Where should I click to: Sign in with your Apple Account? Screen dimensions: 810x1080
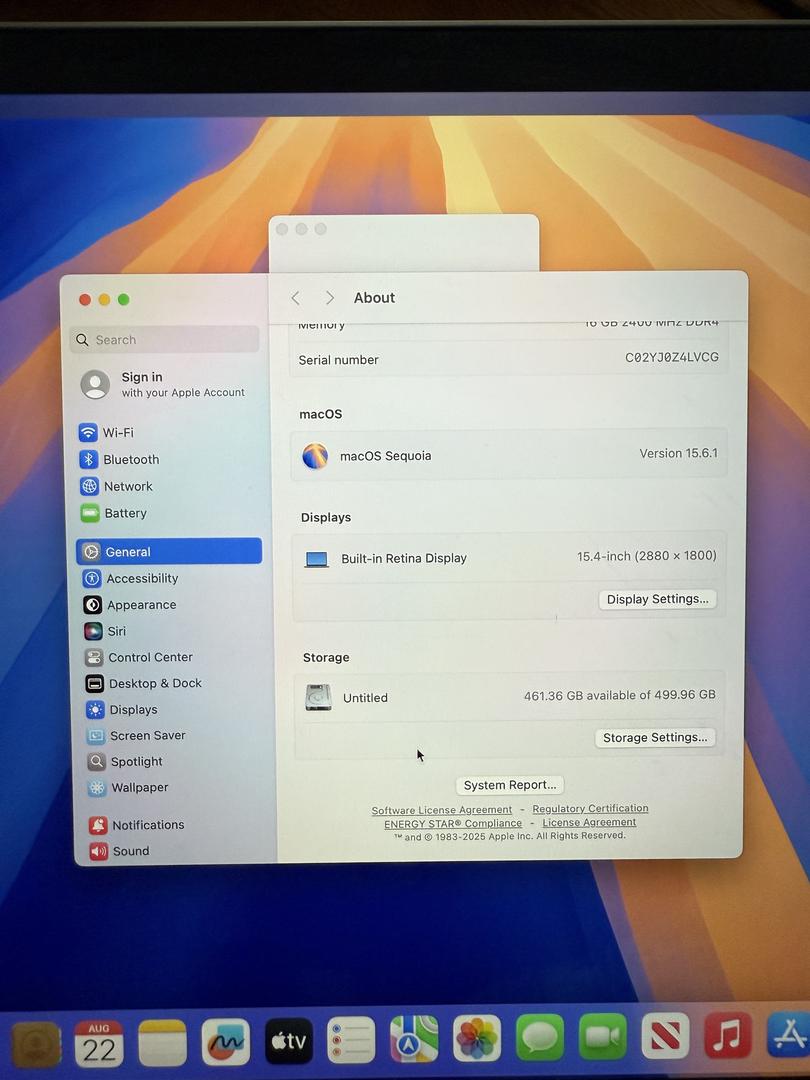(x=163, y=384)
